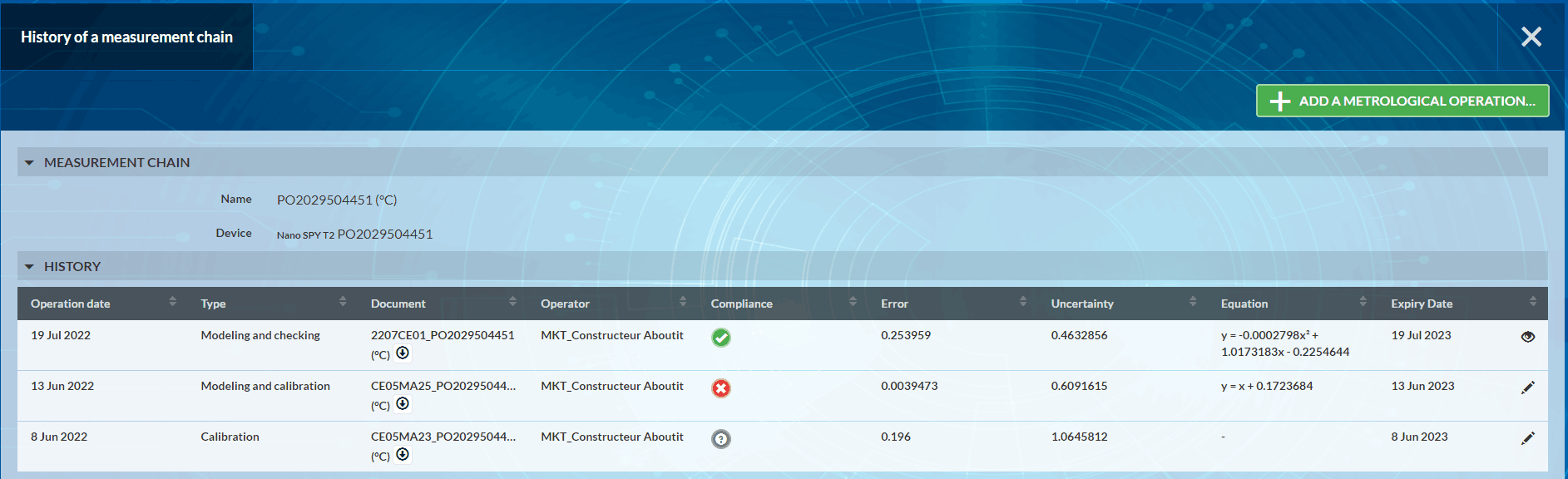Image resolution: width=1568 pixels, height=479 pixels.
Task: Click the 19 Jul 2022 operation date
Action: click(61, 335)
